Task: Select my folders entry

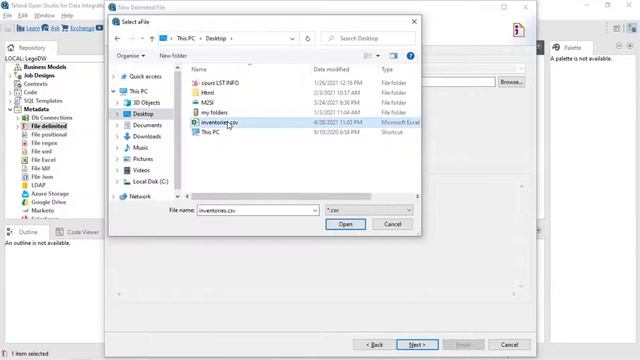Action: (x=214, y=112)
